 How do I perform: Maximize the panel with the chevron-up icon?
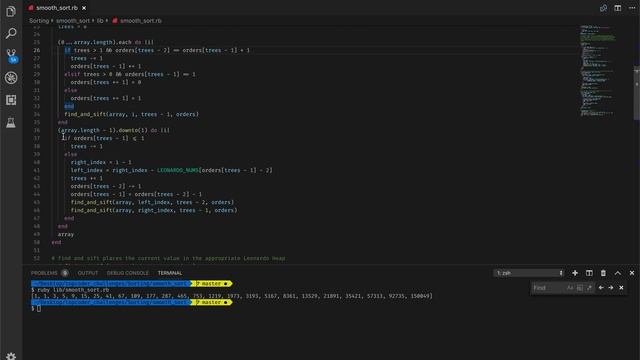point(618,273)
